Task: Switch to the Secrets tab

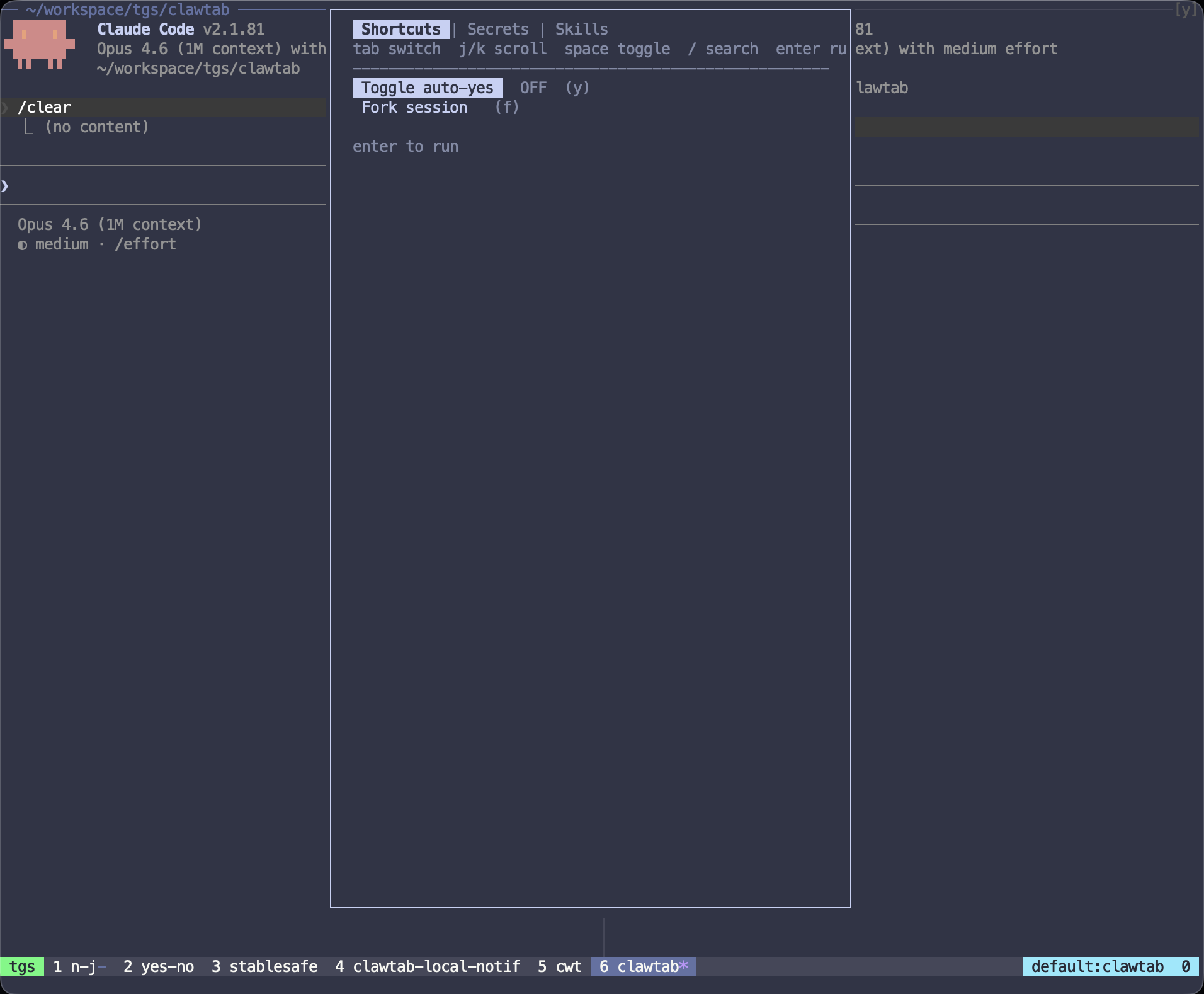Action: pos(497,30)
